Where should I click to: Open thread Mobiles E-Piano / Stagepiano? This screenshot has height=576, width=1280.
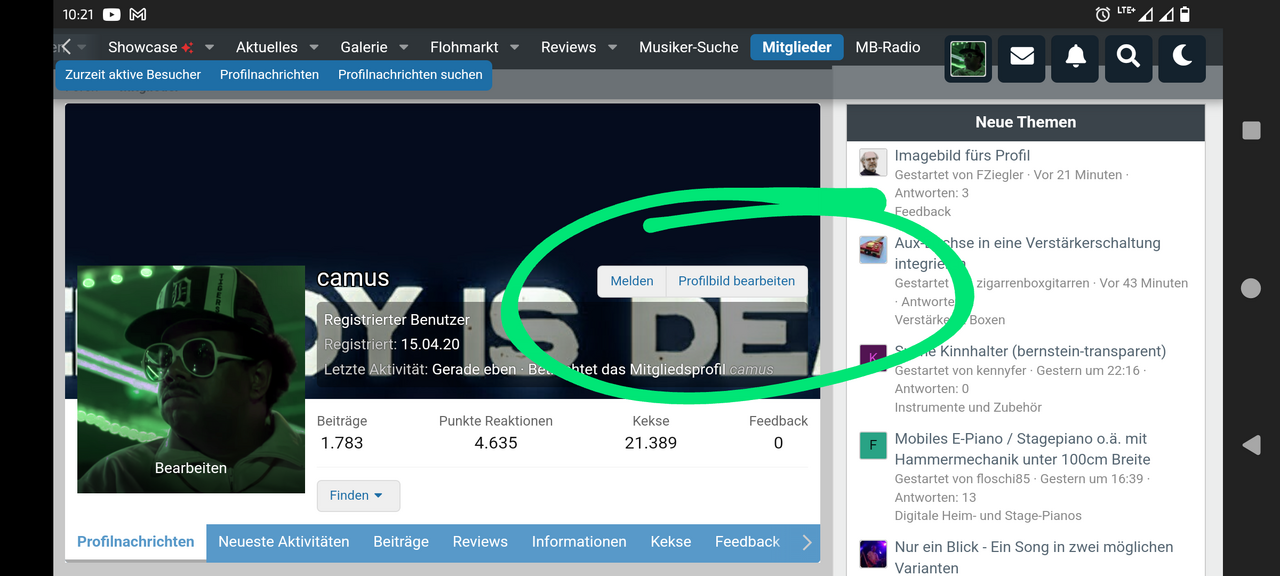click(x=1022, y=449)
